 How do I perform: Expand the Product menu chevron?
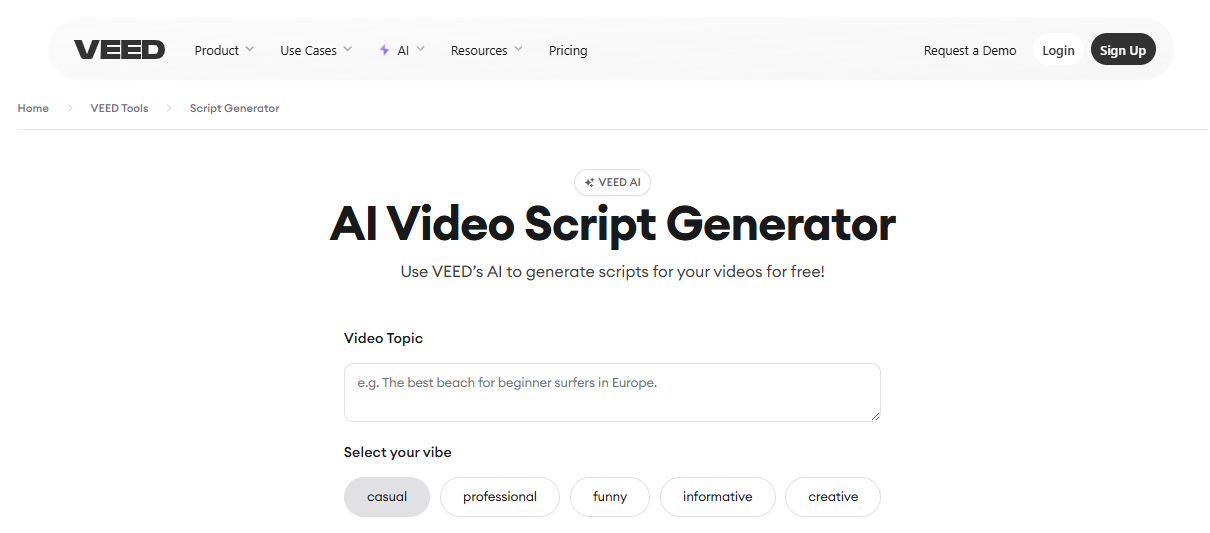click(x=249, y=49)
